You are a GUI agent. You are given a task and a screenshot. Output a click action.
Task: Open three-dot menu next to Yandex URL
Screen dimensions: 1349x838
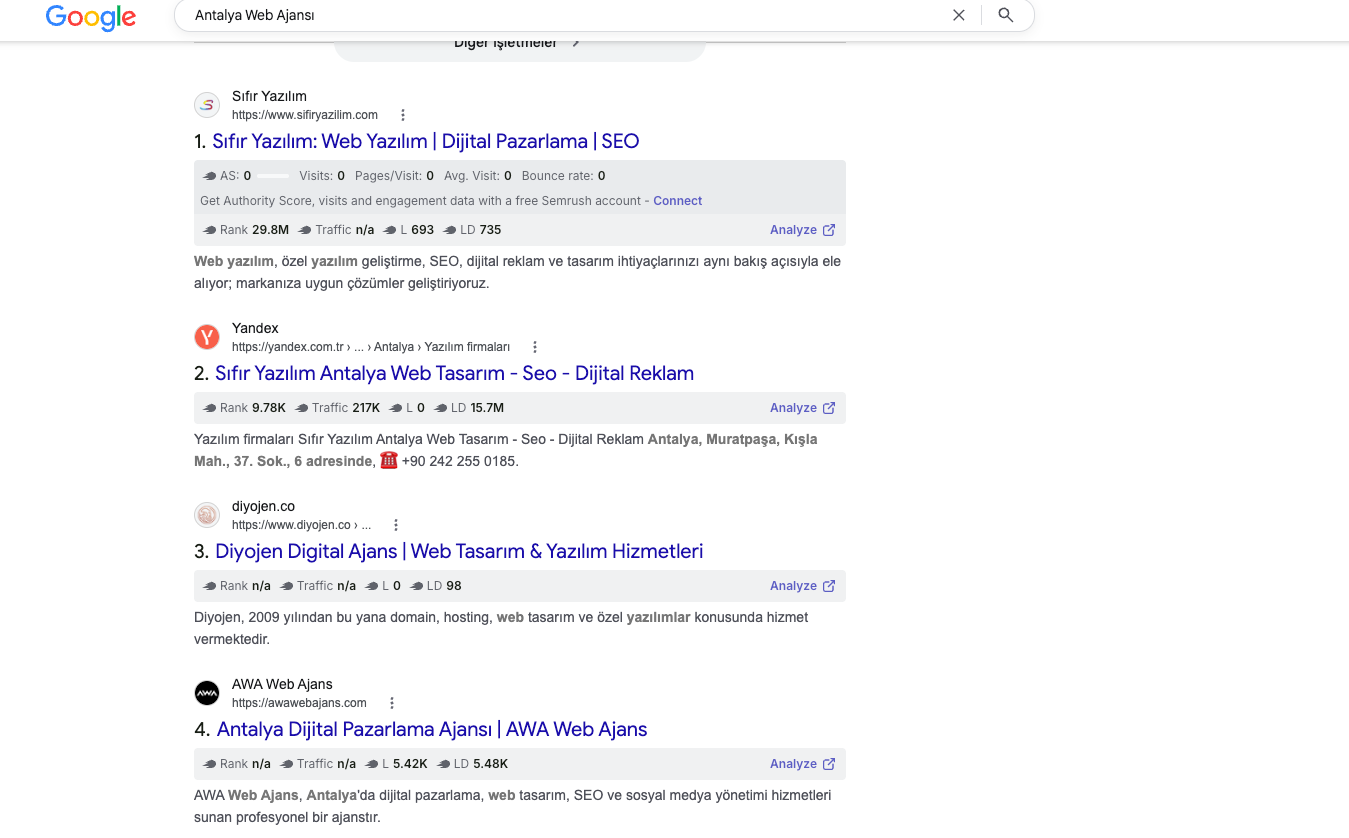click(x=535, y=347)
